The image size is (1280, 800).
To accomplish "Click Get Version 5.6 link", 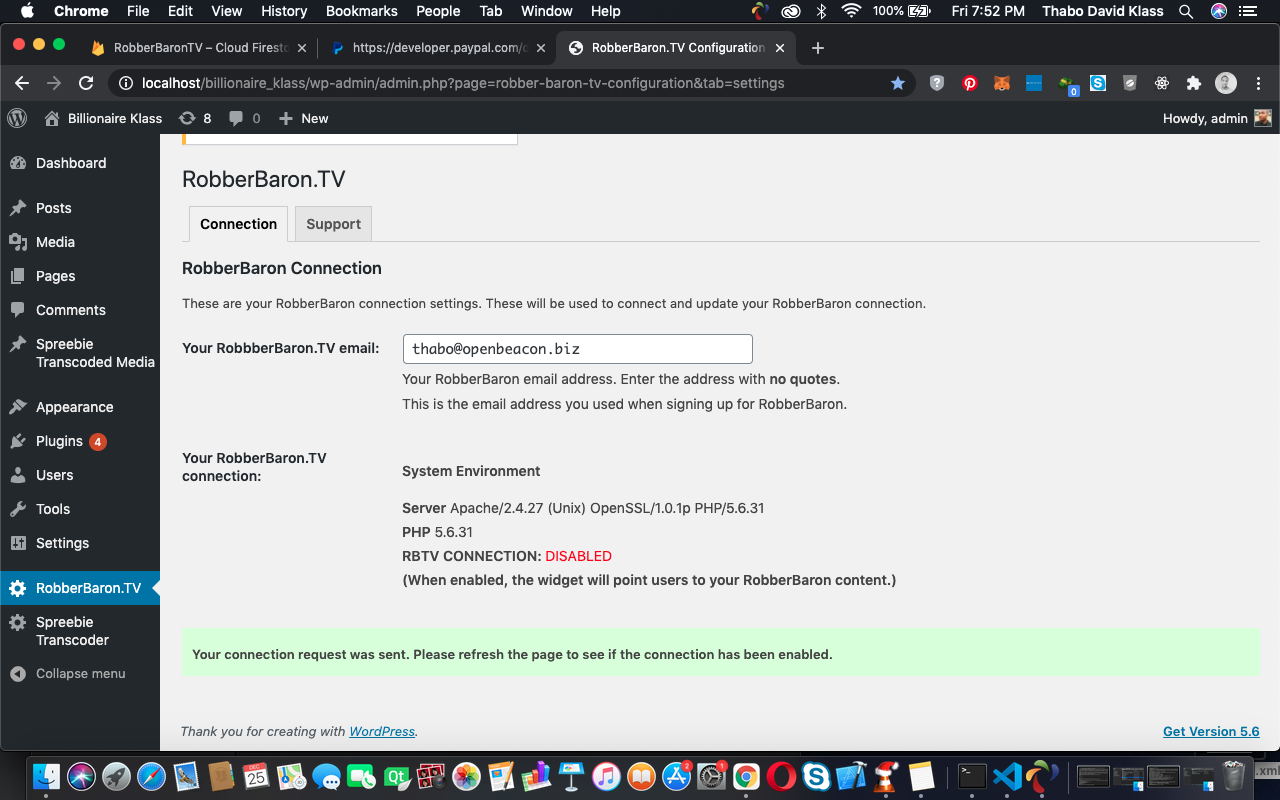I will pos(1211,731).
